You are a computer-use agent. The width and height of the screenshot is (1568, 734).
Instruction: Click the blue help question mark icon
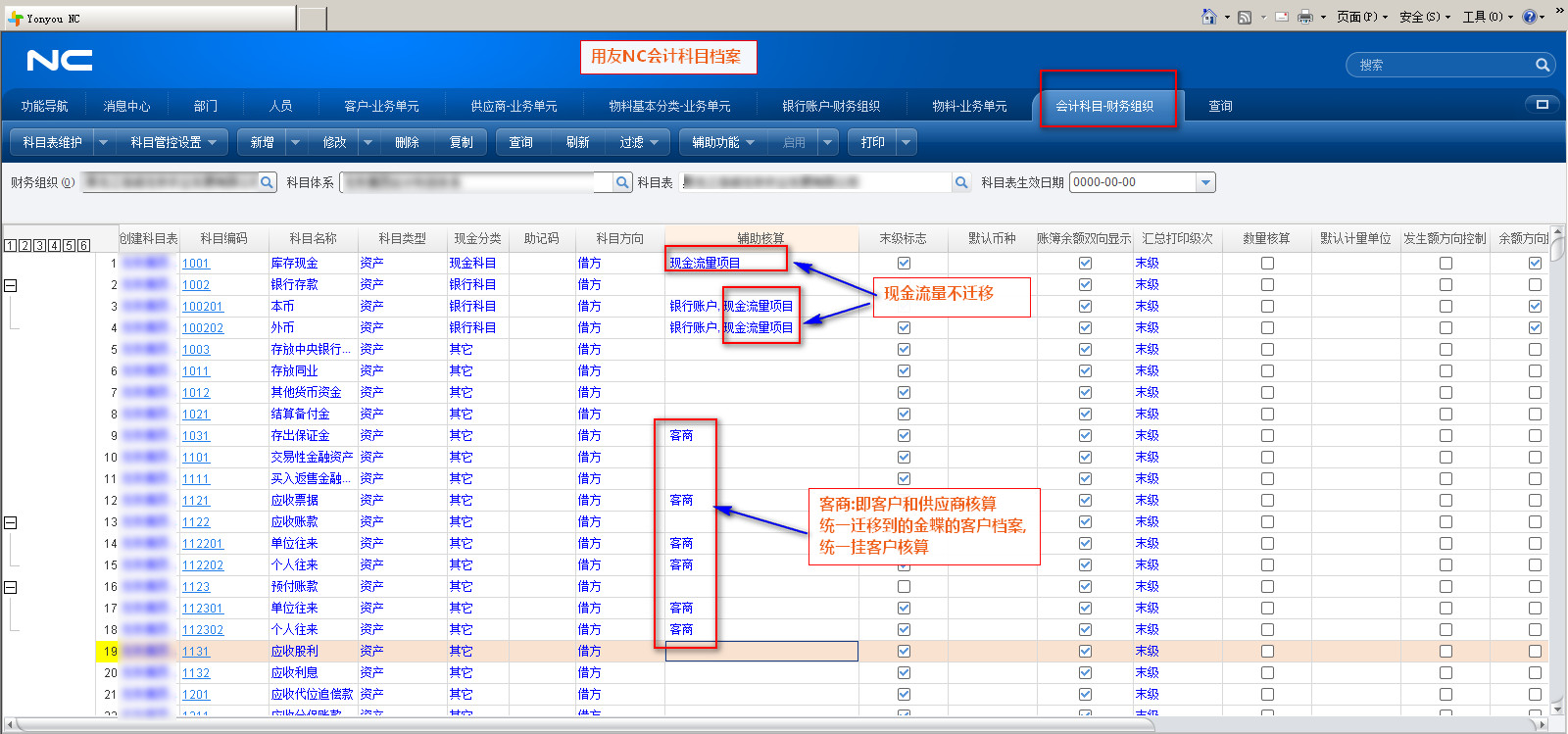pyautogui.click(x=1530, y=17)
